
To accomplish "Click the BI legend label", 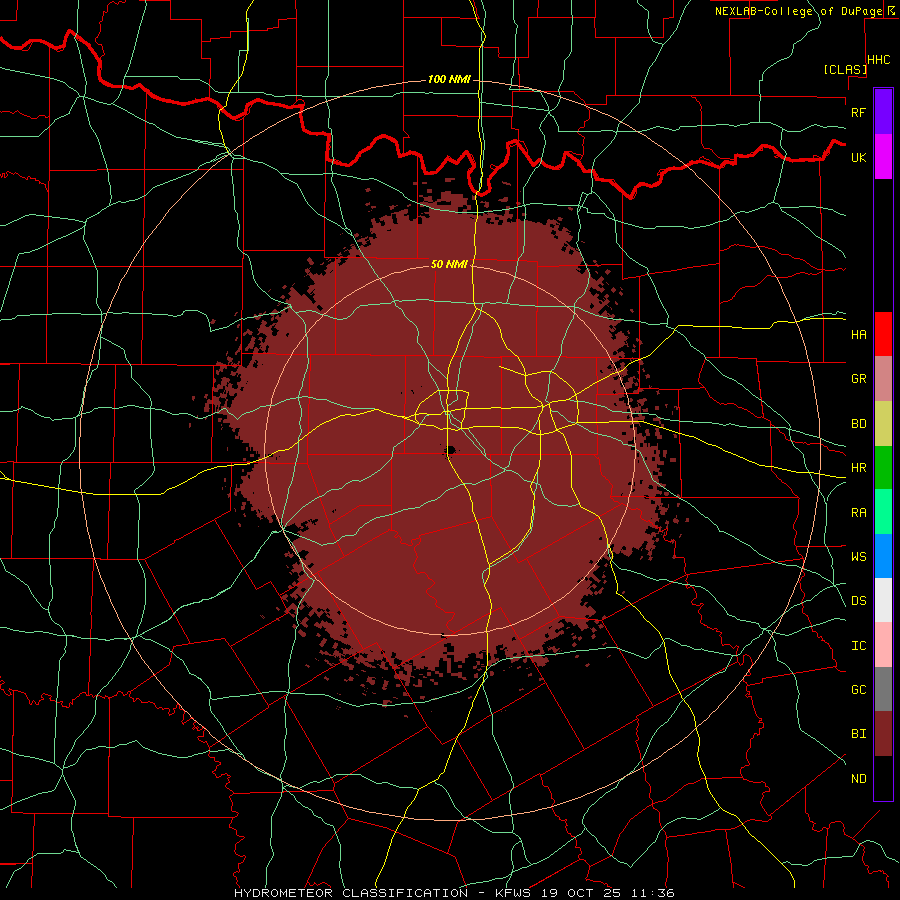I will pyautogui.click(x=858, y=734).
